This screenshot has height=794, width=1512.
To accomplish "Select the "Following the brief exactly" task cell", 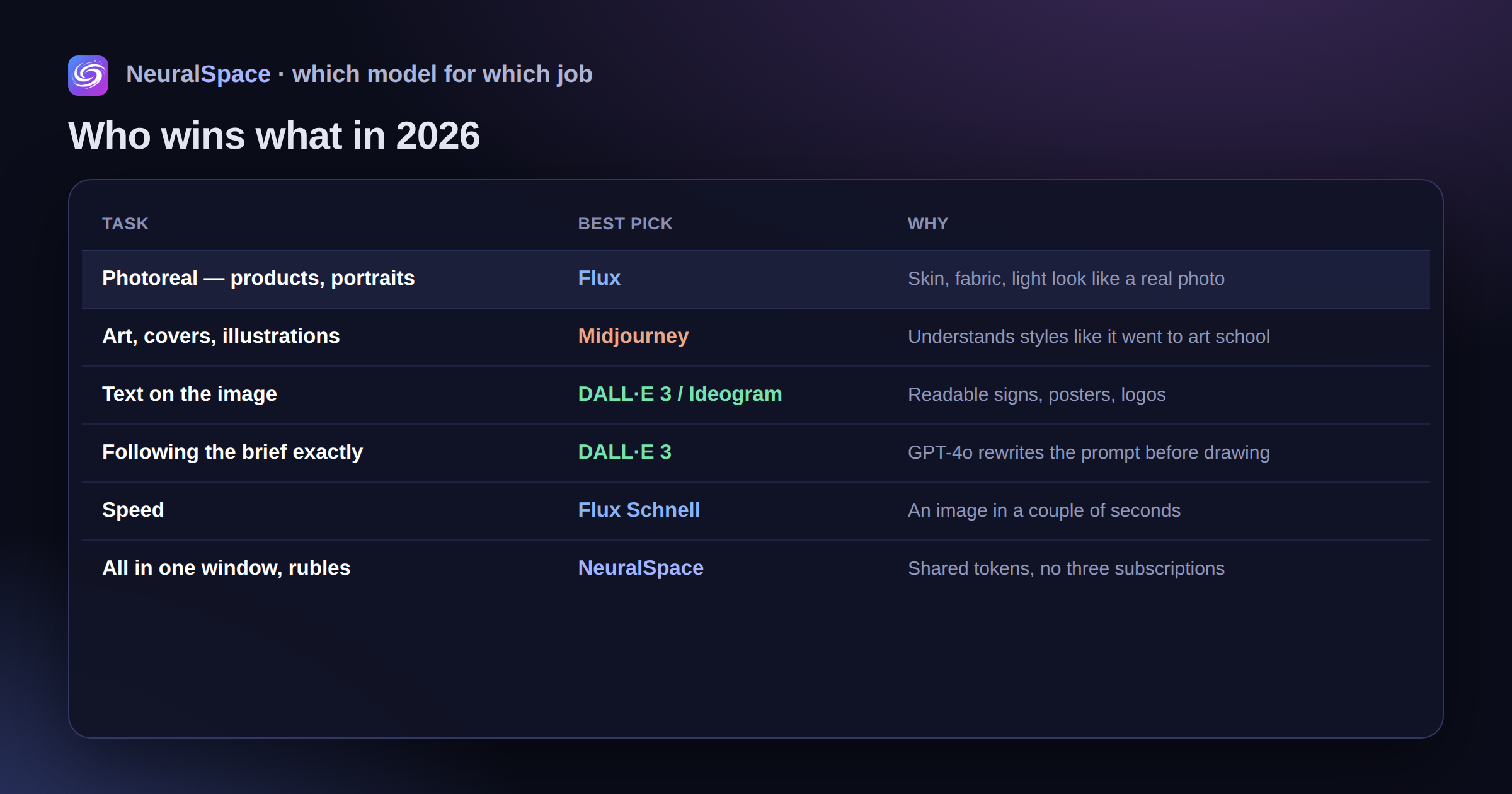I will [232, 452].
